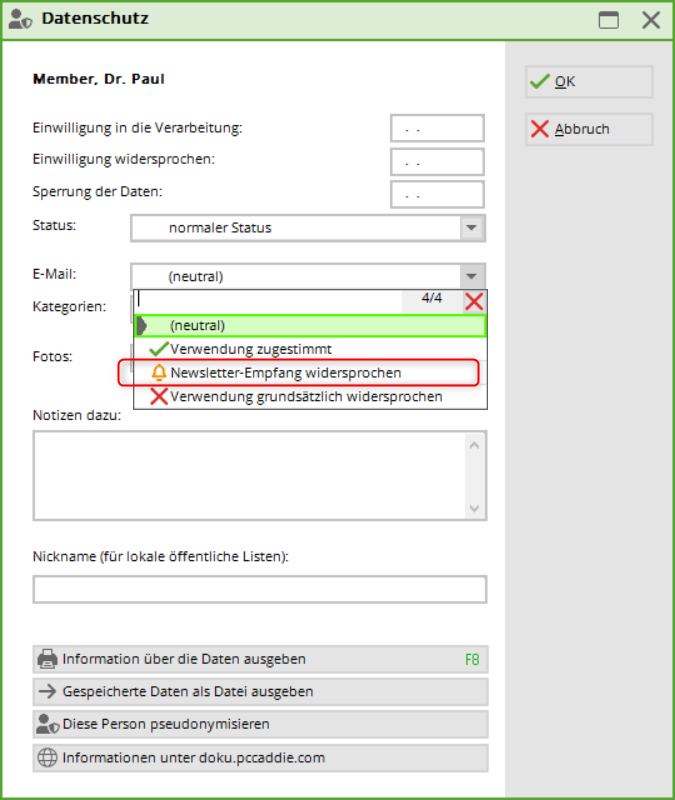Click the arrow icon for file export

tap(47, 692)
